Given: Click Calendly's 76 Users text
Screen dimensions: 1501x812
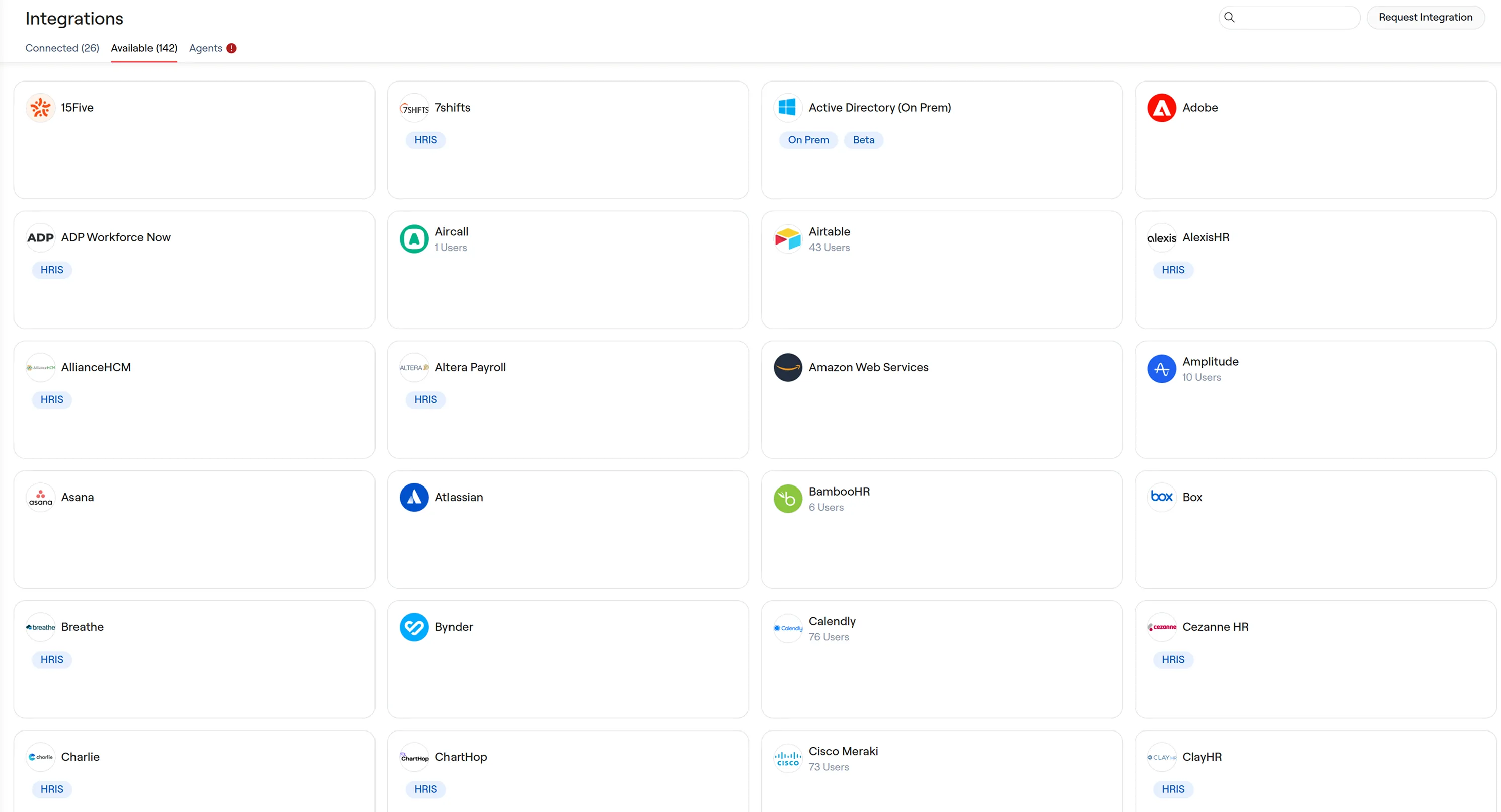Looking at the screenshot, I should pos(829,637).
